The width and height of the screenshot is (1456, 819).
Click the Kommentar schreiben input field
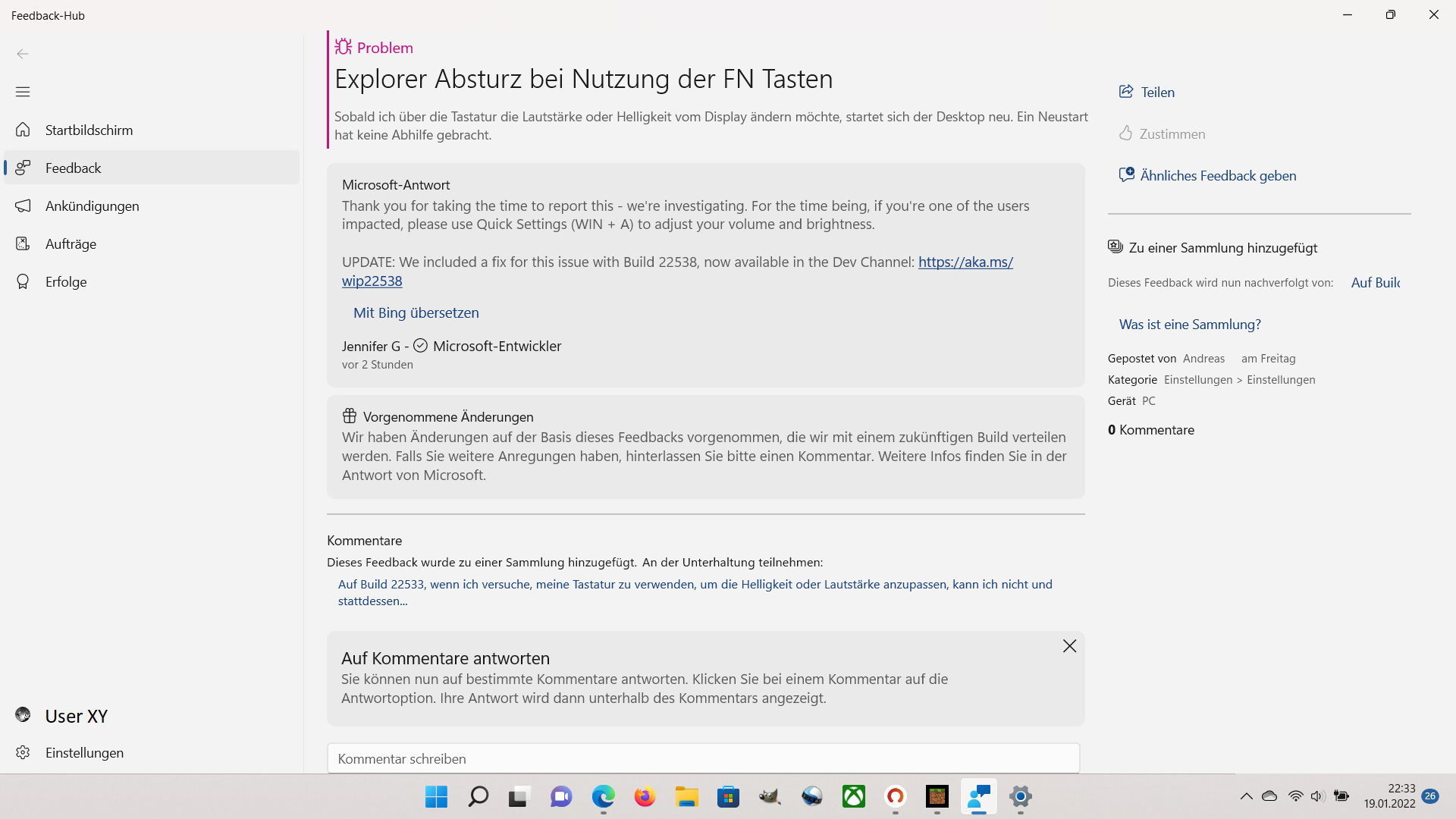tap(703, 758)
